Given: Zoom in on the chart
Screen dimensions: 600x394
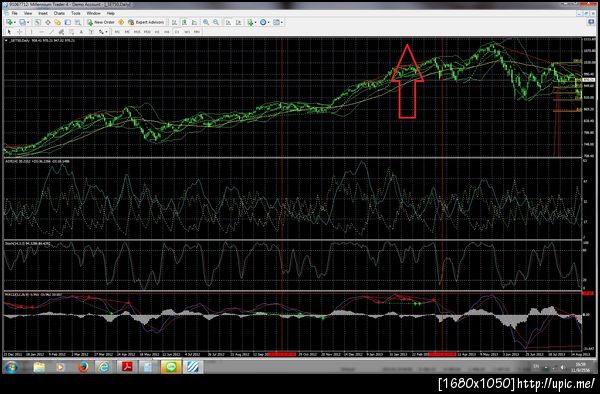Looking at the screenshot, I should click(206, 22).
